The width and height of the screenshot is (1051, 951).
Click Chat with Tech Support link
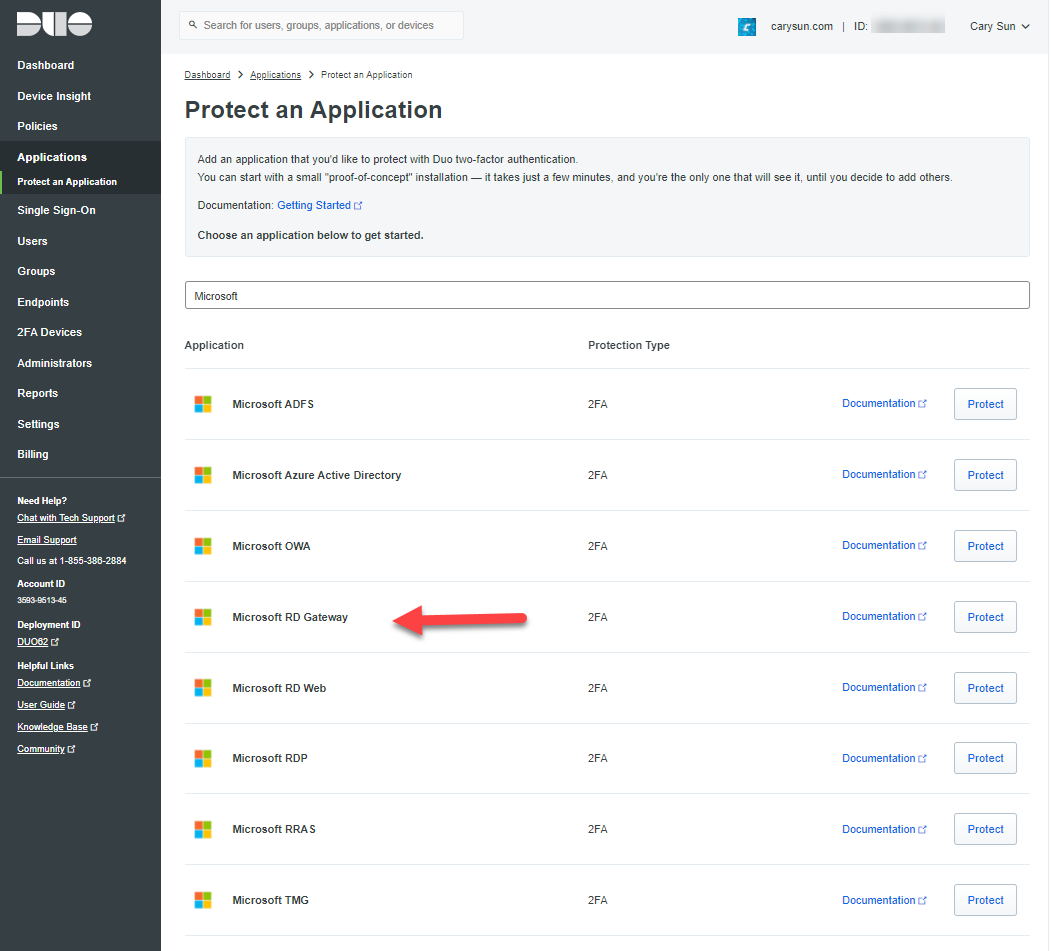point(71,518)
